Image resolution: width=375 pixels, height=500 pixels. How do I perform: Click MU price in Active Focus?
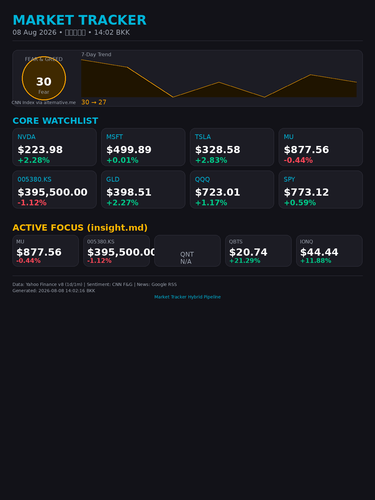tap(39, 252)
